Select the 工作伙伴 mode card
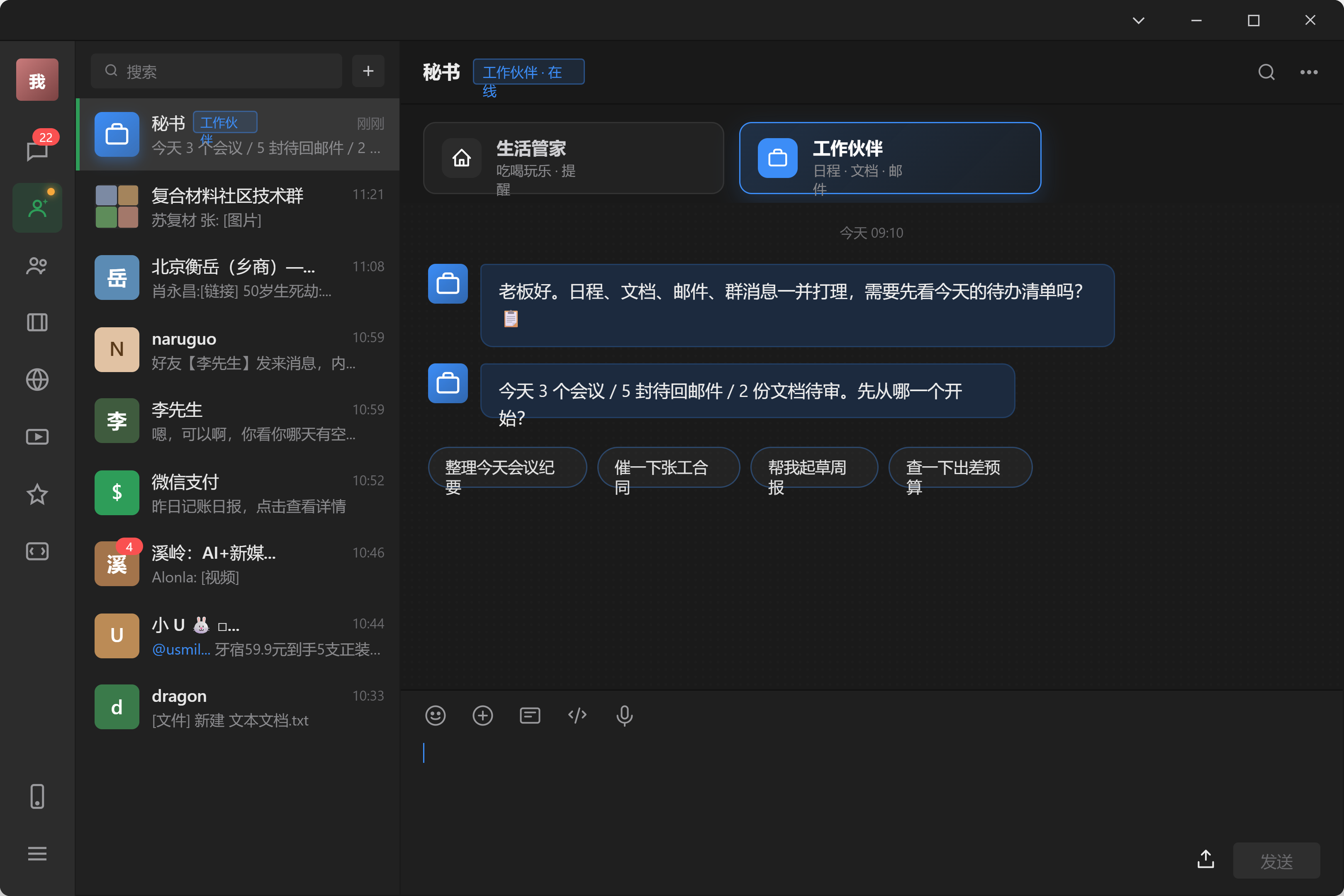The height and width of the screenshot is (896, 1344). click(x=890, y=158)
